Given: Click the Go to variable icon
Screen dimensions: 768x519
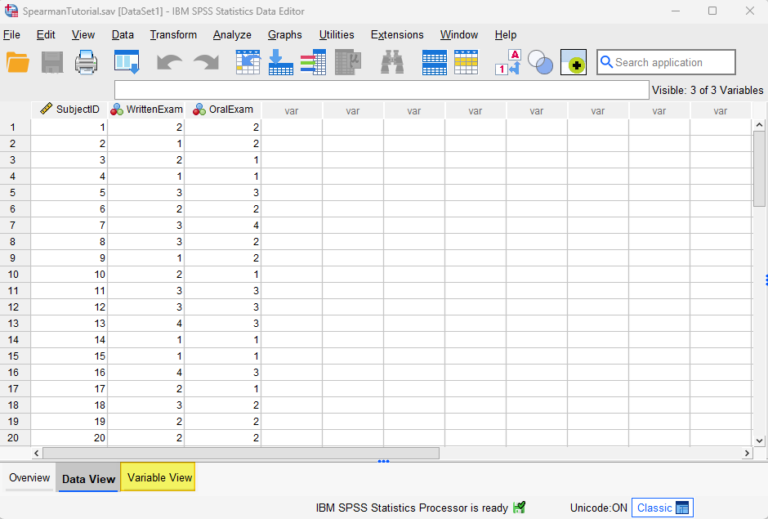Looking at the screenshot, I should (x=281, y=63).
